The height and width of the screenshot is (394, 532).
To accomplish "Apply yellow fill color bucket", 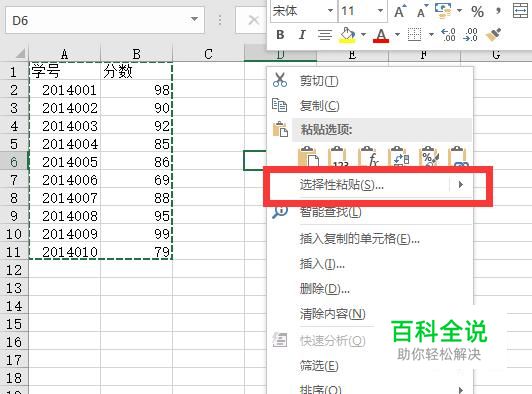I will point(347,35).
